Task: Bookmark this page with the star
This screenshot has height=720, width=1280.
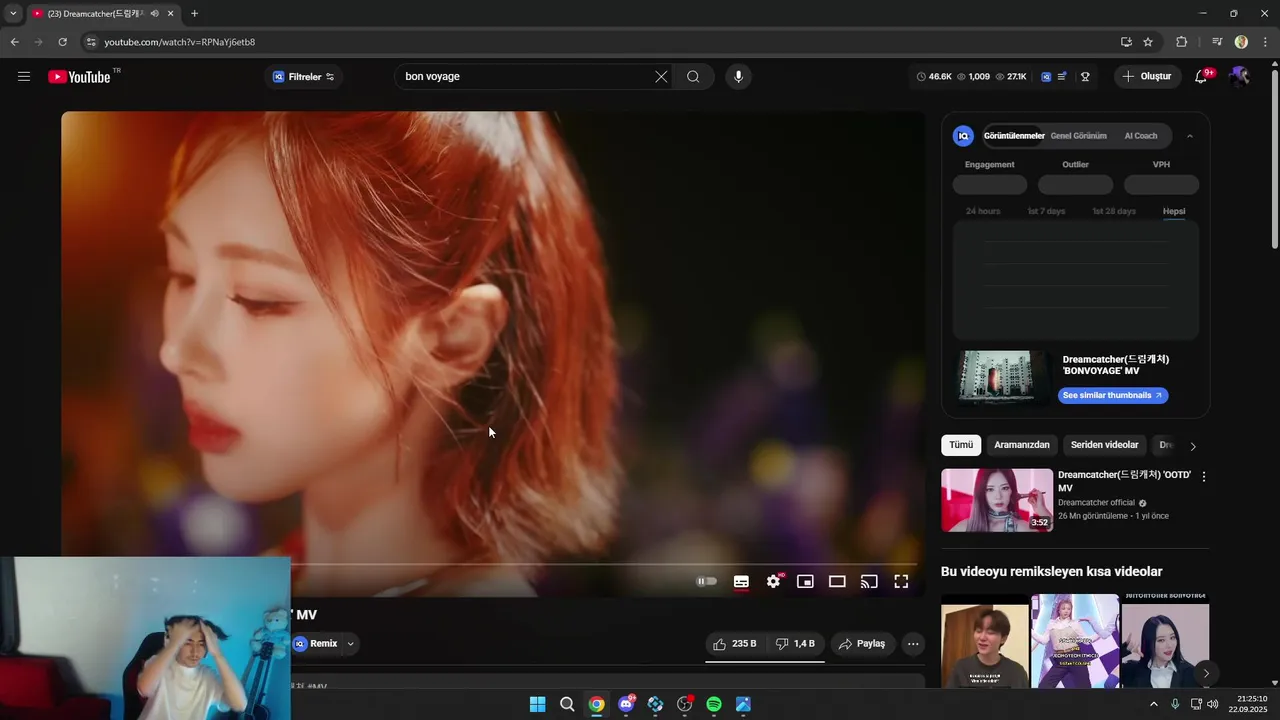Action: coord(1148,42)
